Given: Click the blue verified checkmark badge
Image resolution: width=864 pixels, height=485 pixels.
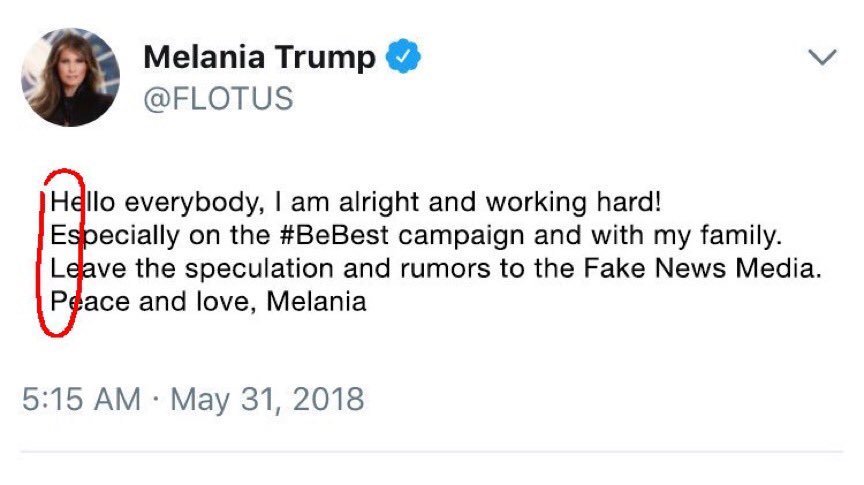Looking at the screenshot, I should click(x=404, y=58).
